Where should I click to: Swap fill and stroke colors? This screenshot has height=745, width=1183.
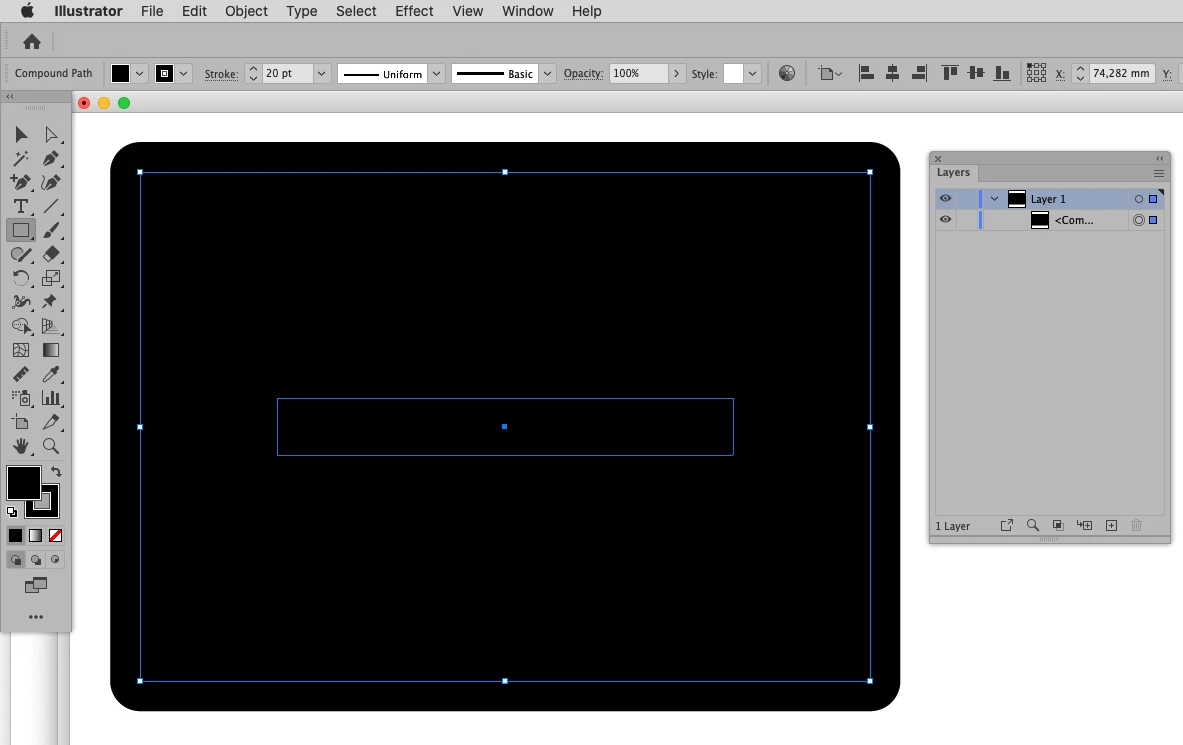point(56,472)
